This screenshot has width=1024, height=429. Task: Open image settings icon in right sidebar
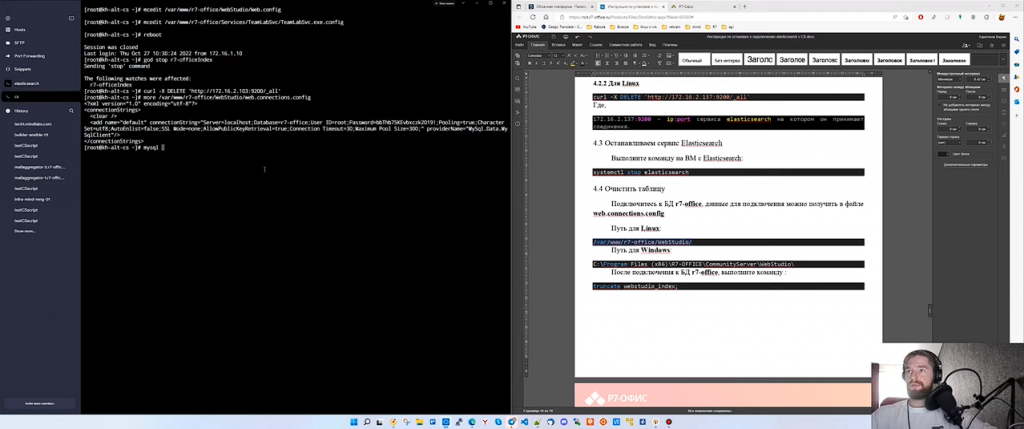pos(1004,101)
